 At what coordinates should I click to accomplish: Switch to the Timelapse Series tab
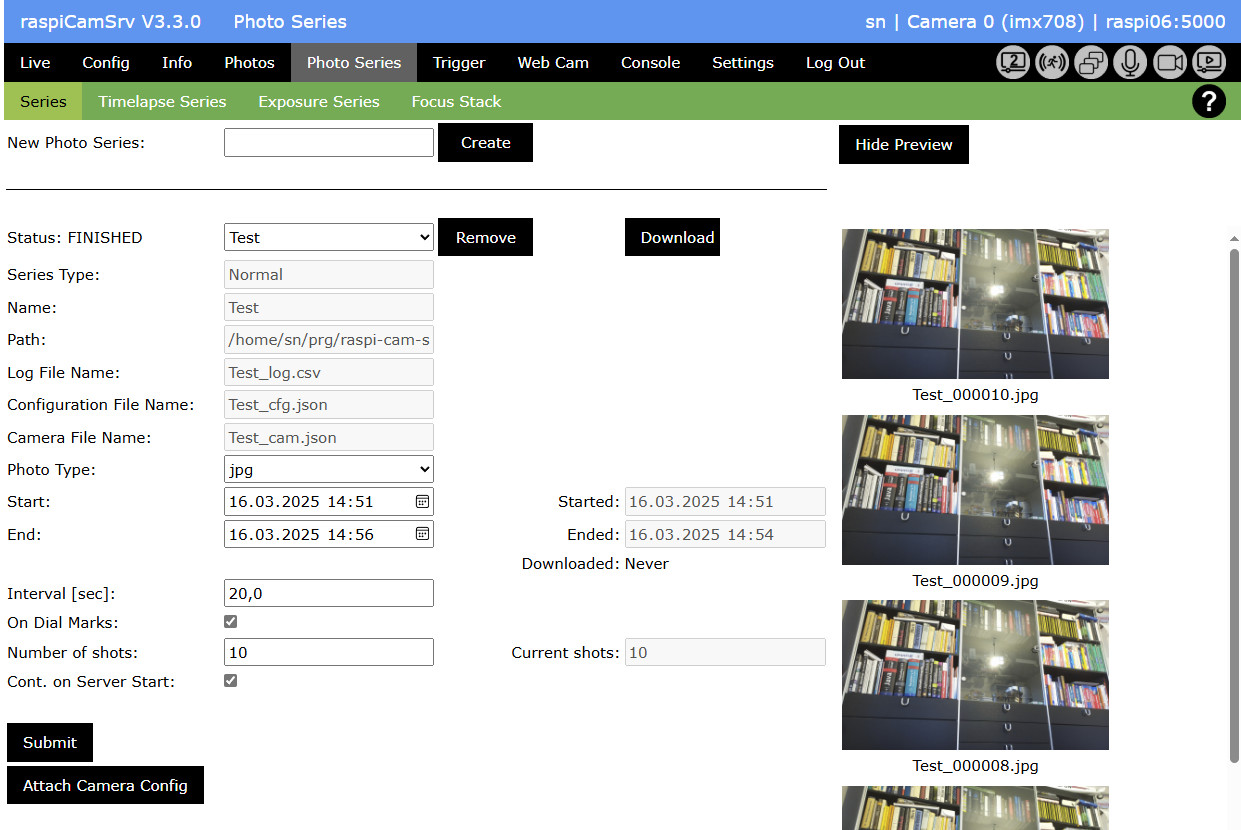point(162,101)
